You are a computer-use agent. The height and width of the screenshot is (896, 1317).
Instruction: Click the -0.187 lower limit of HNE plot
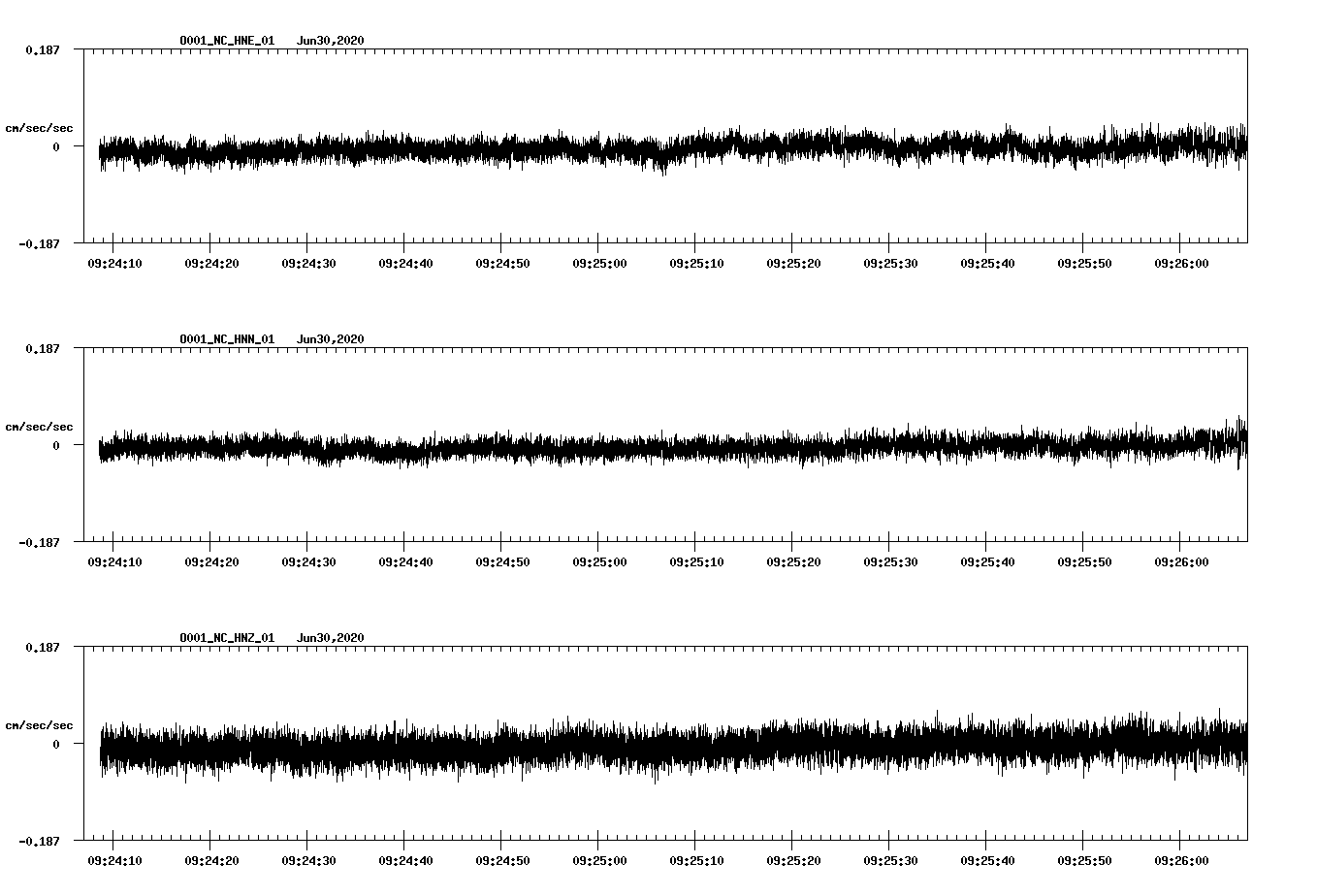[40, 243]
